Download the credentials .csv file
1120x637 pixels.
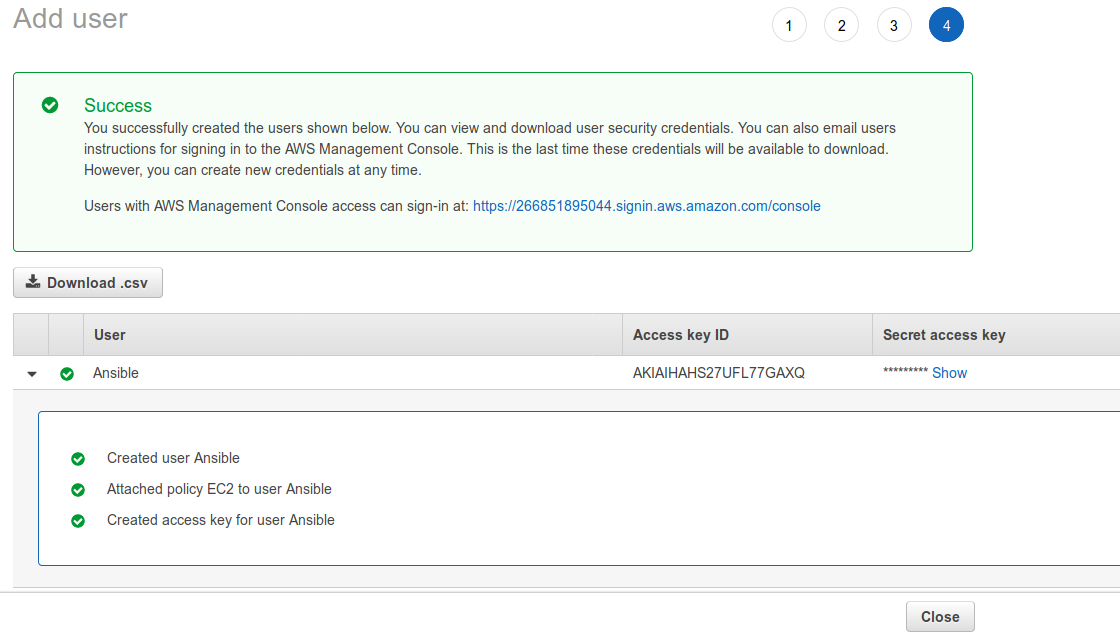click(88, 283)
